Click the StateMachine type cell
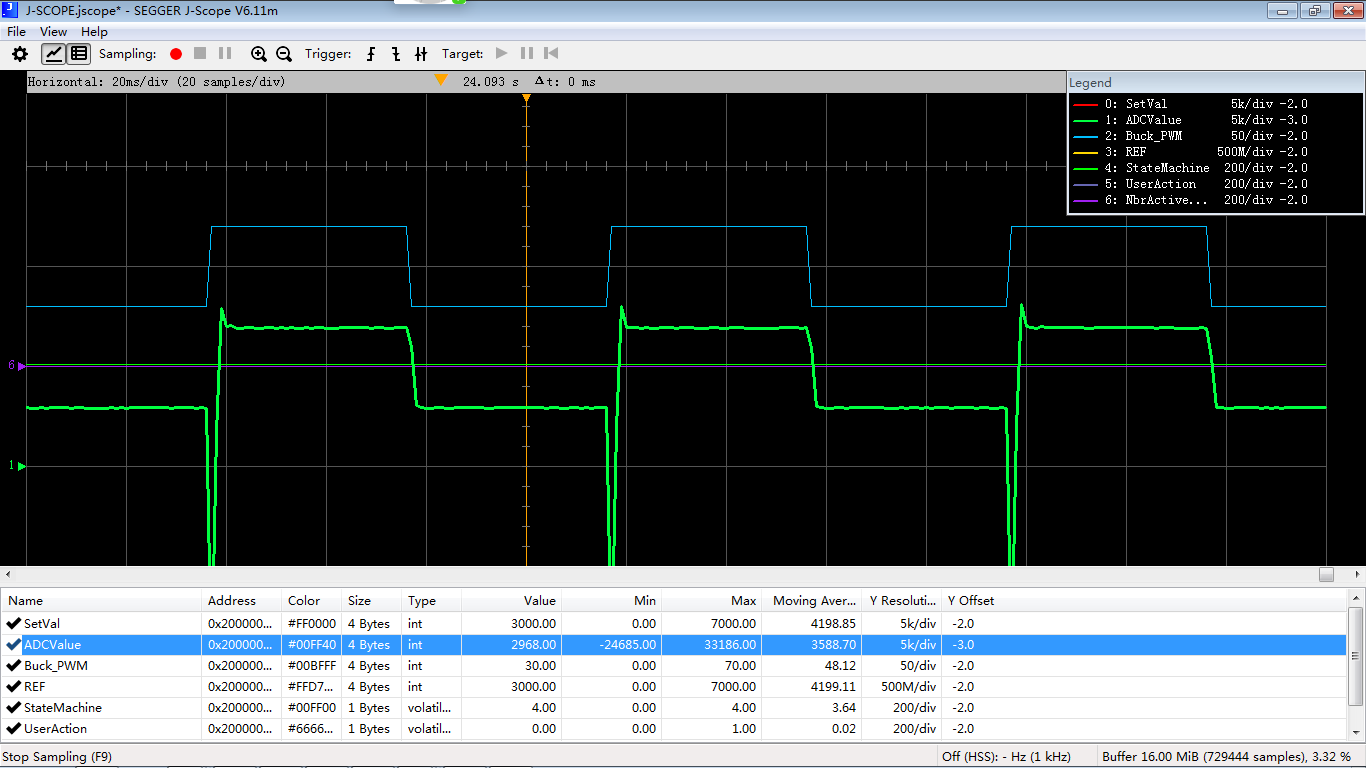Viewport: 1366px width, 768px height. tap(429, 708)
